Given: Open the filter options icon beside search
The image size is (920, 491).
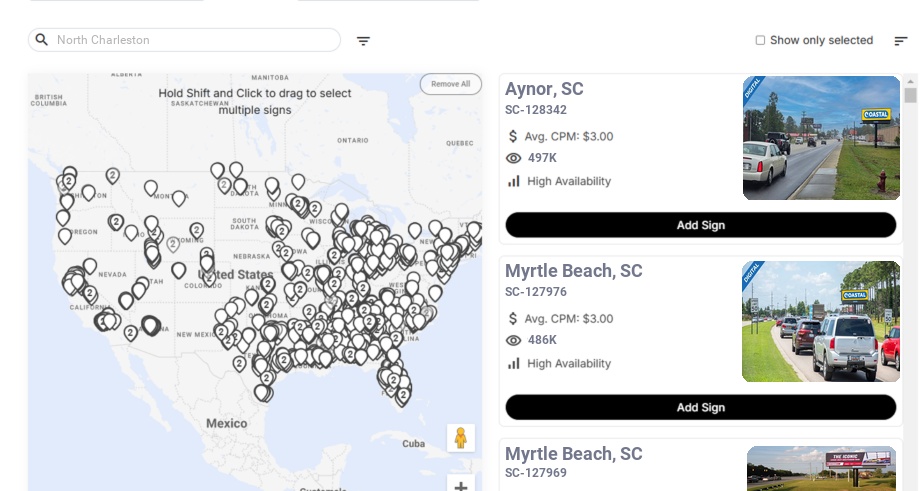Looking at the screenshot, I should tap(363, 41).
